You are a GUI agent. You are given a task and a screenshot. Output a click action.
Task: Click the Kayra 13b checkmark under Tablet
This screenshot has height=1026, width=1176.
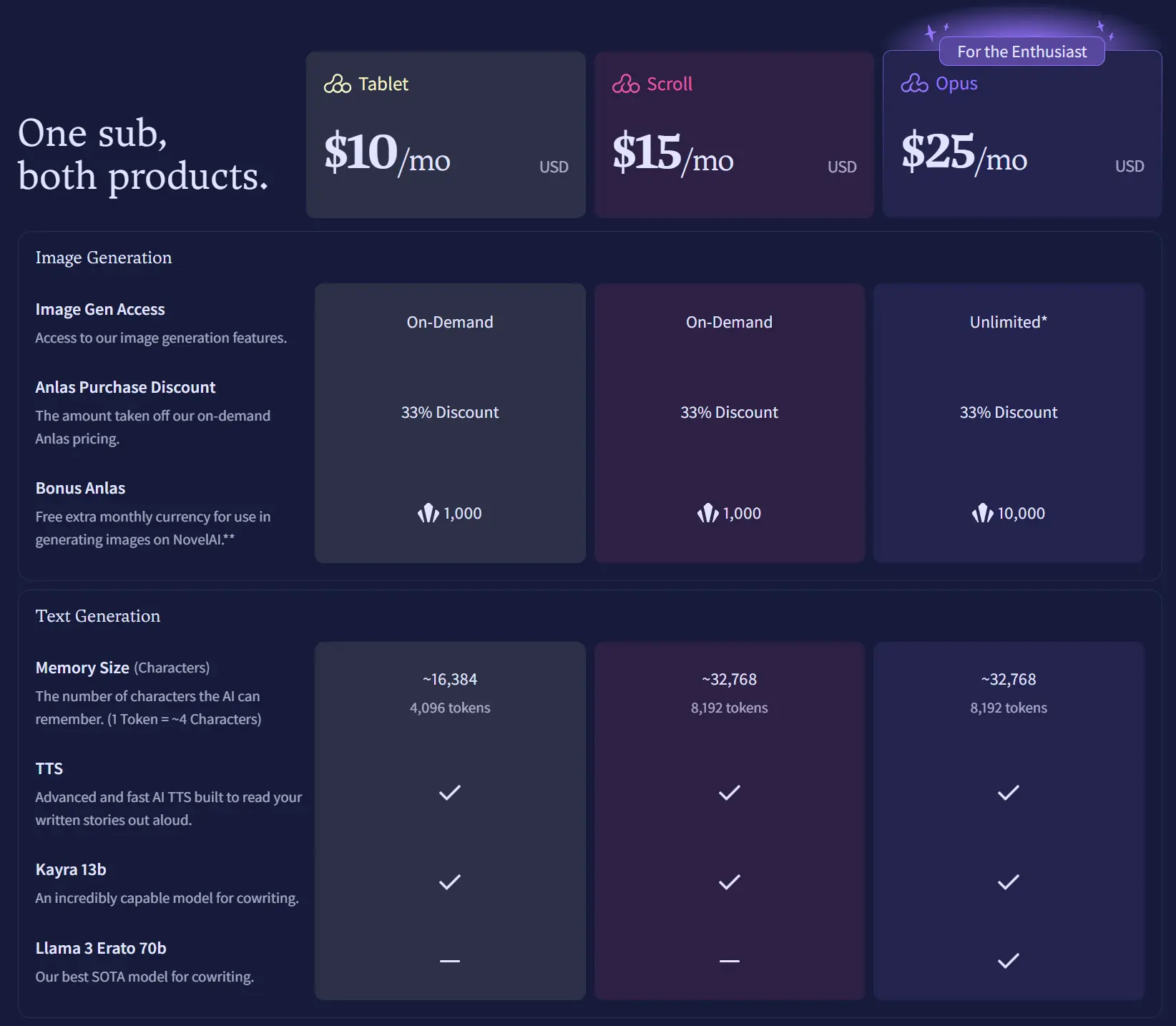450,882
